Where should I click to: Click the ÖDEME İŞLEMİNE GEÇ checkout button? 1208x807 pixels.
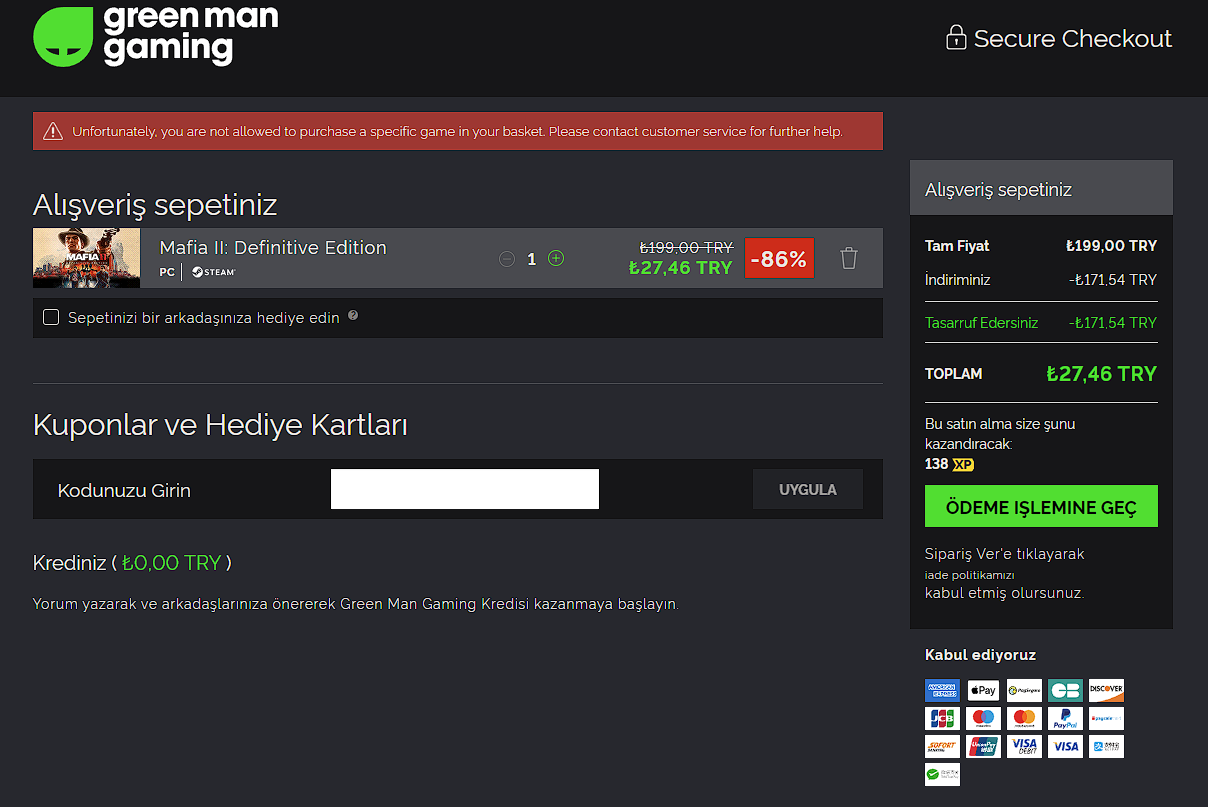pyautogui.click(x=1041, y=506)
